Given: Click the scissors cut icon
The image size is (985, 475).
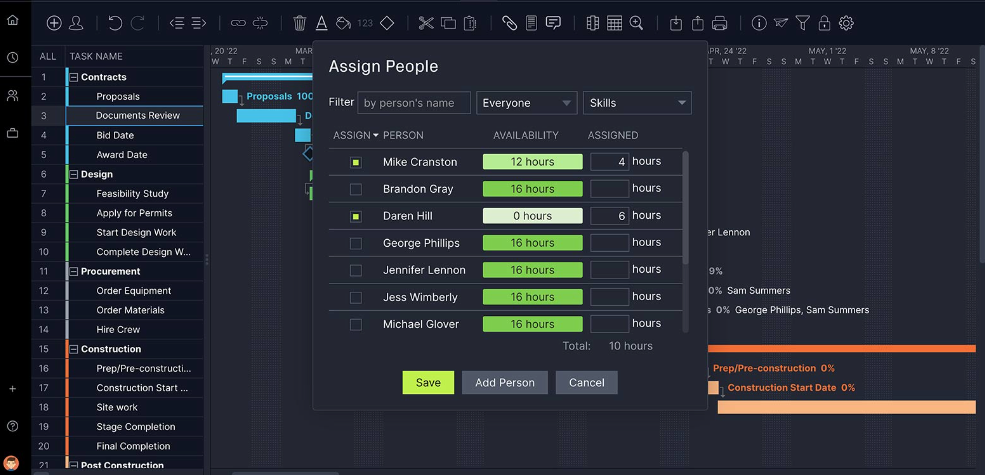Looking at the screenshot, I should (x=426, y=23).
